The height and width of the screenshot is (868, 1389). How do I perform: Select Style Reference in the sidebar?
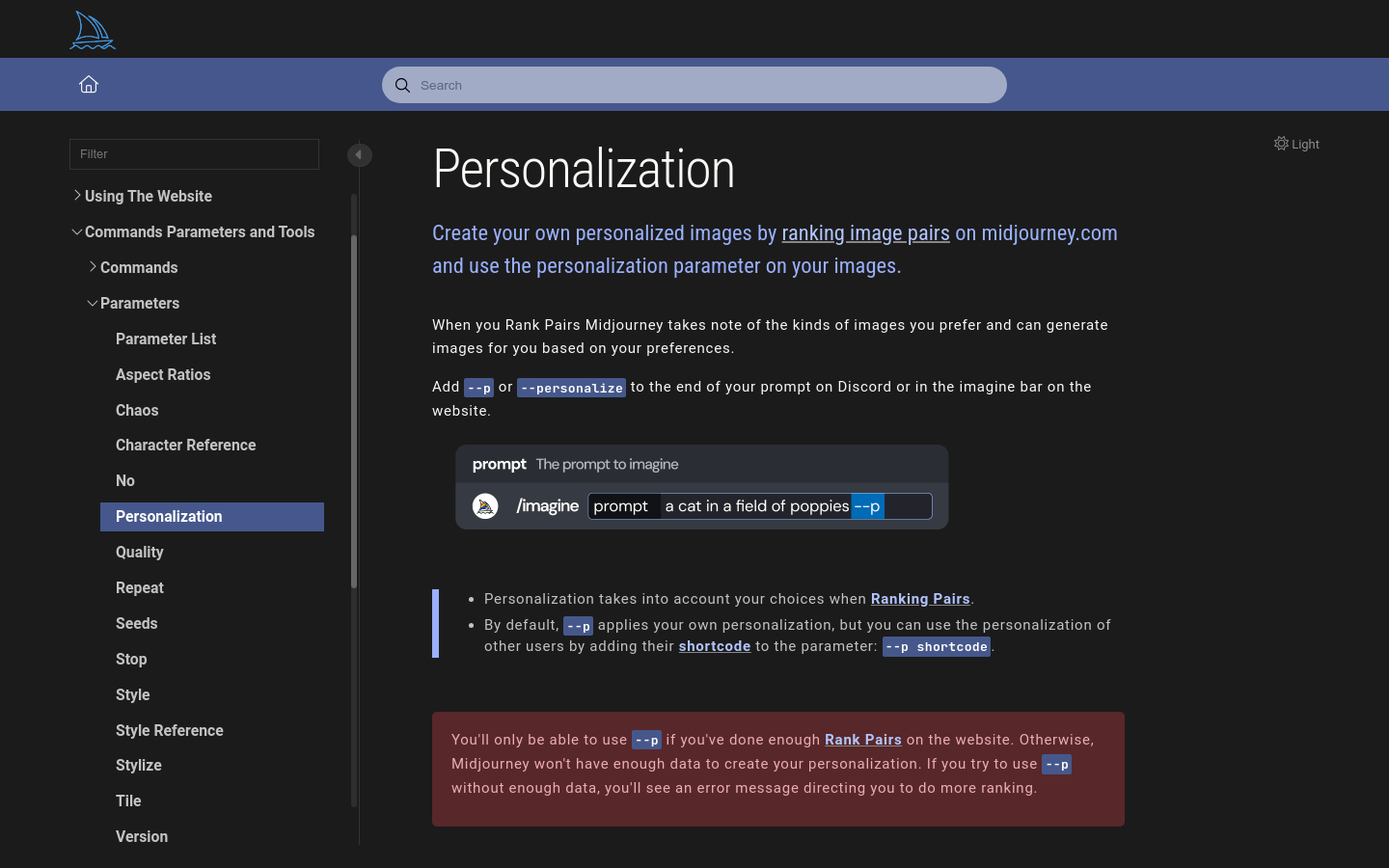169,730
